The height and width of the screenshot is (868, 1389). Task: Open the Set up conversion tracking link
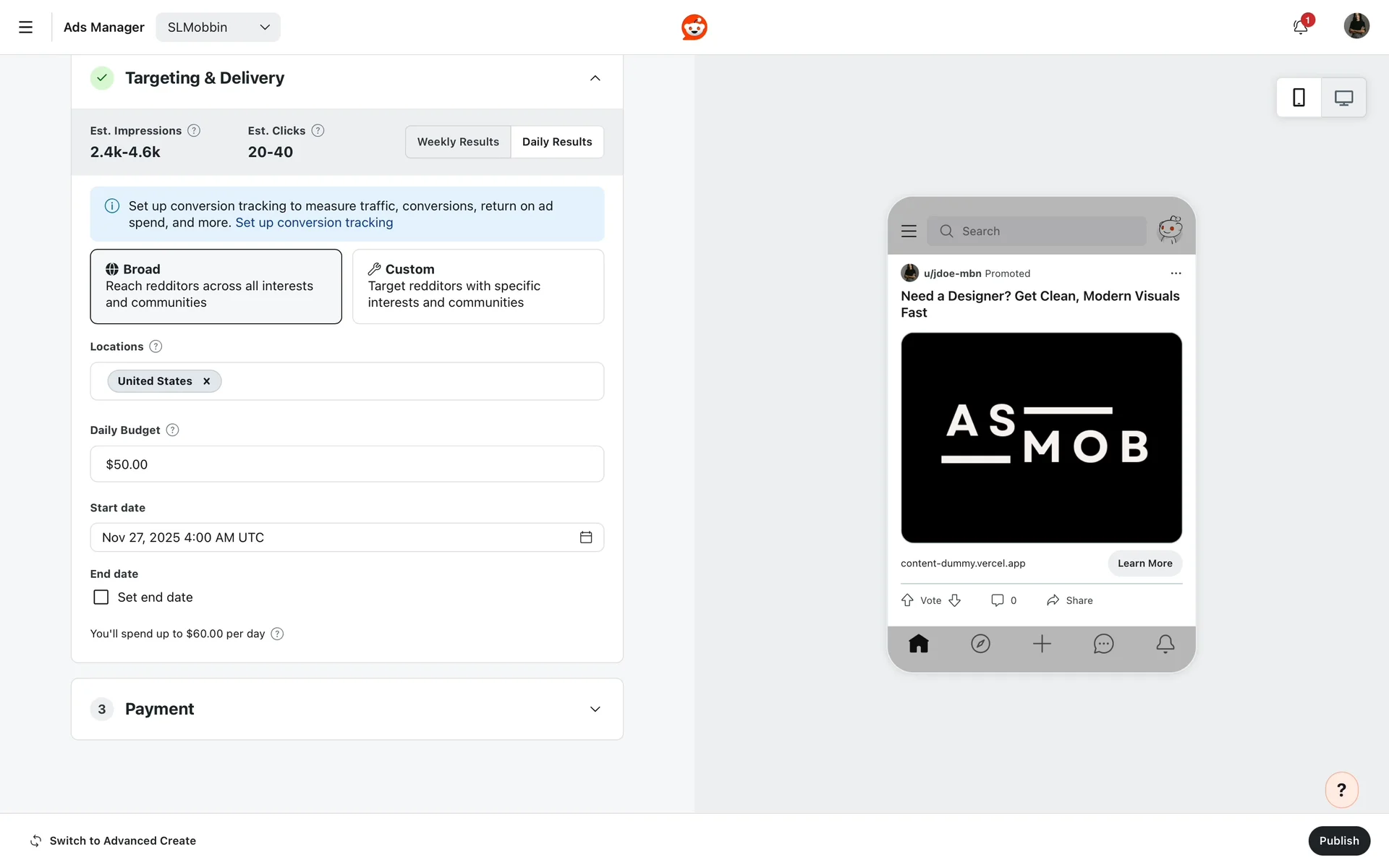pyautogui.click(x=314, y=223)
